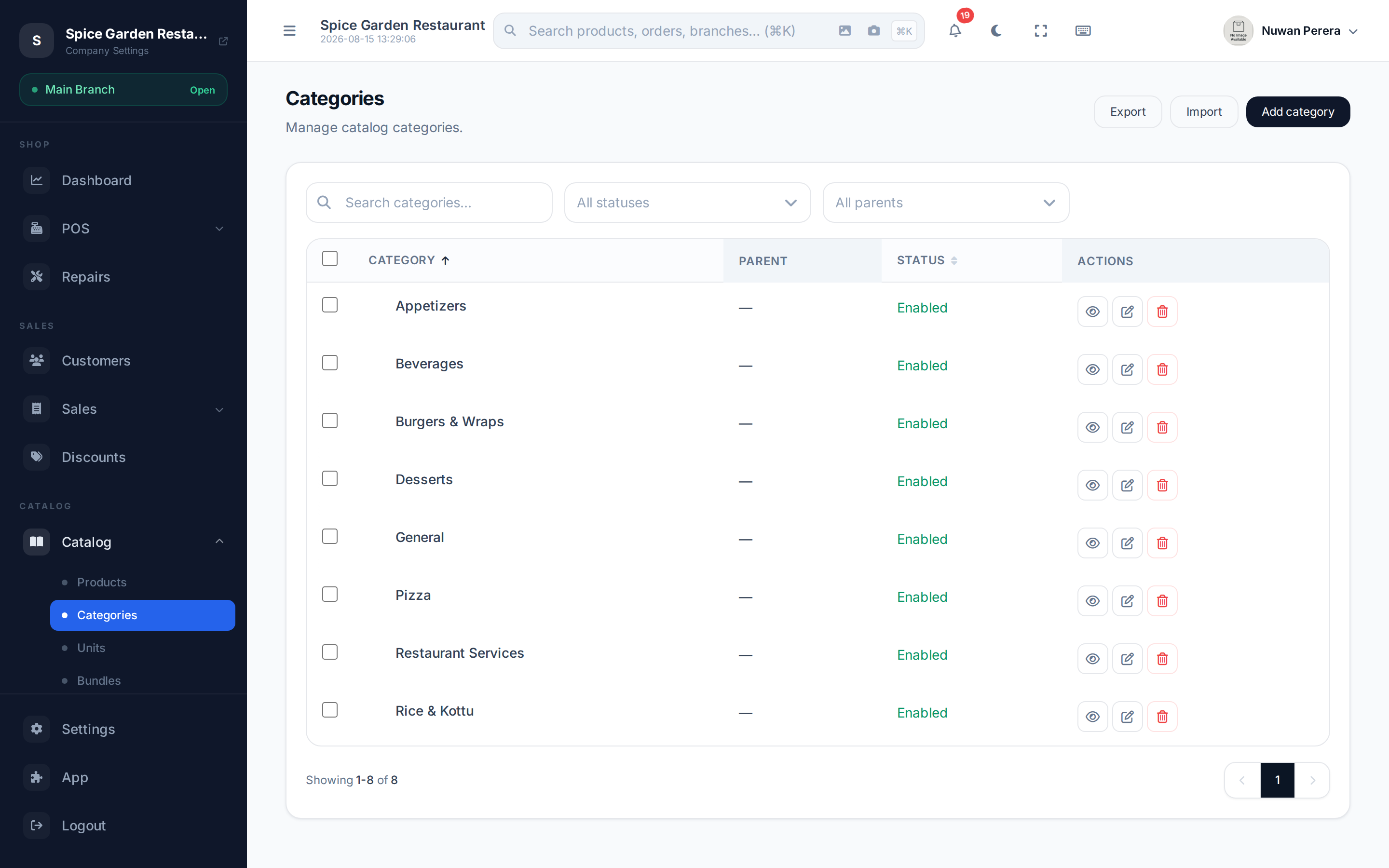
Task: Open Company Settings external link icon
Action: (223, 41)
